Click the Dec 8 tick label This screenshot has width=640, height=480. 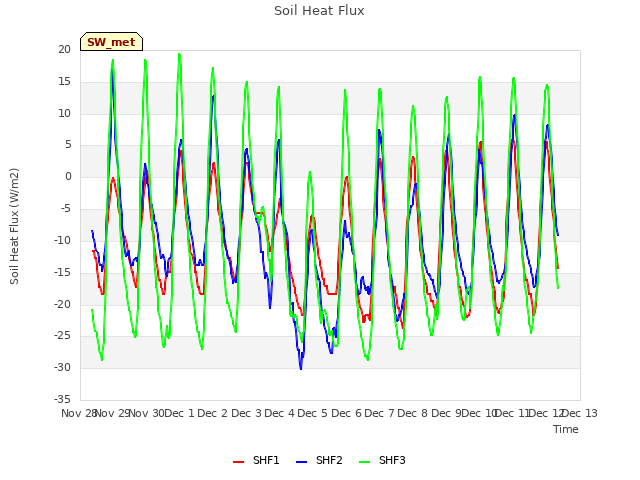[x=413, y=413]
